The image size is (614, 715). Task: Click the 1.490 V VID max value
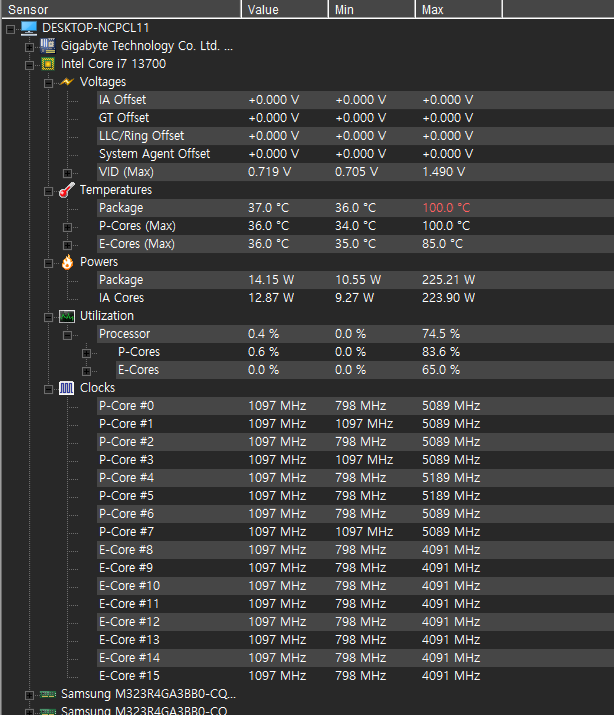coord(443,172)
